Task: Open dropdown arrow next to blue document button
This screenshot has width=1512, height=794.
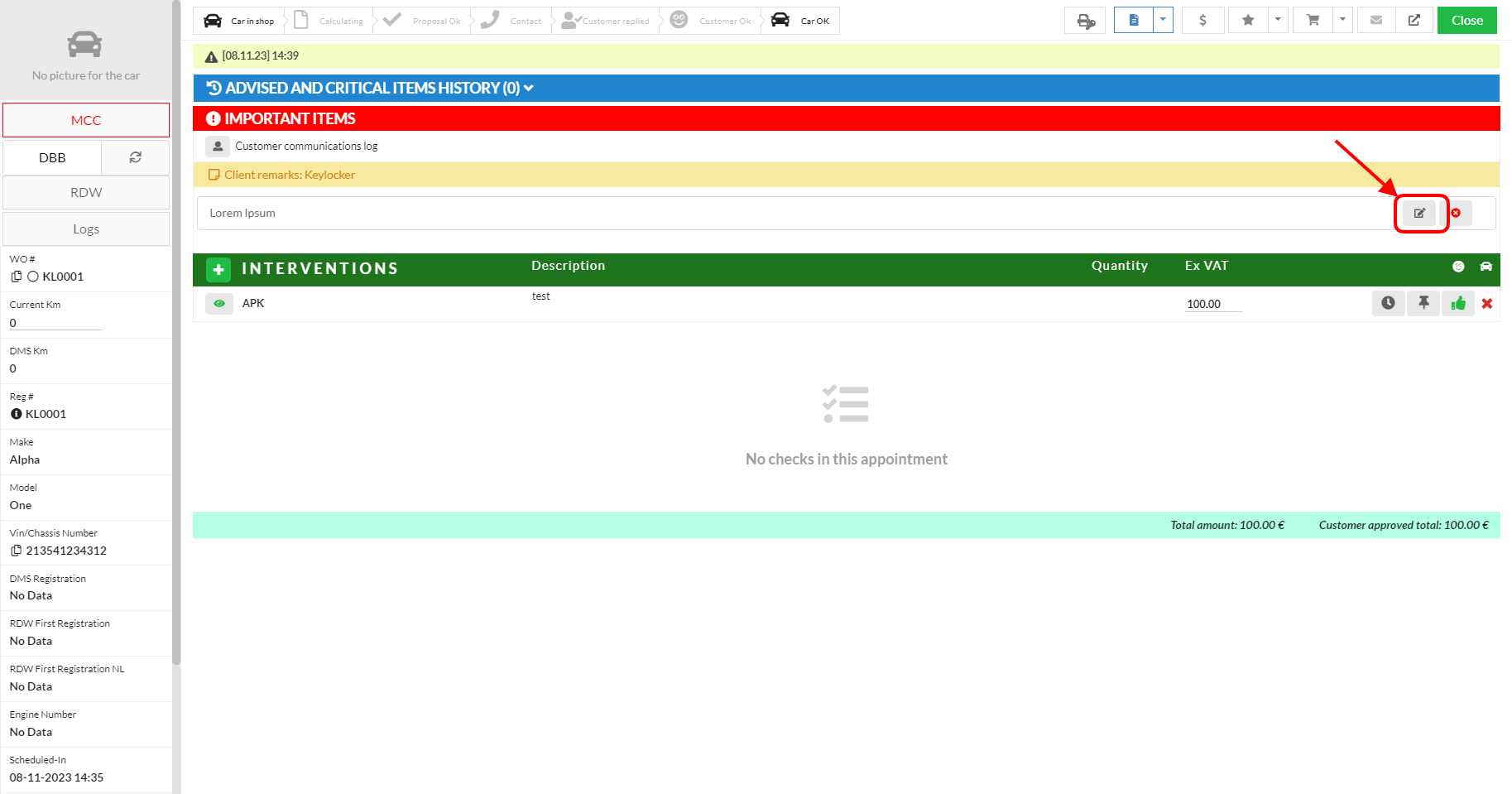Action: click(x=1163, y=21)
